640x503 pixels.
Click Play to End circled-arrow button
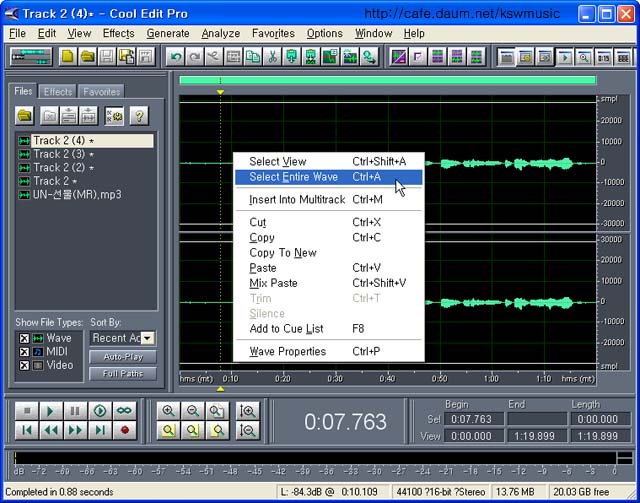click(x=100, y=411)
